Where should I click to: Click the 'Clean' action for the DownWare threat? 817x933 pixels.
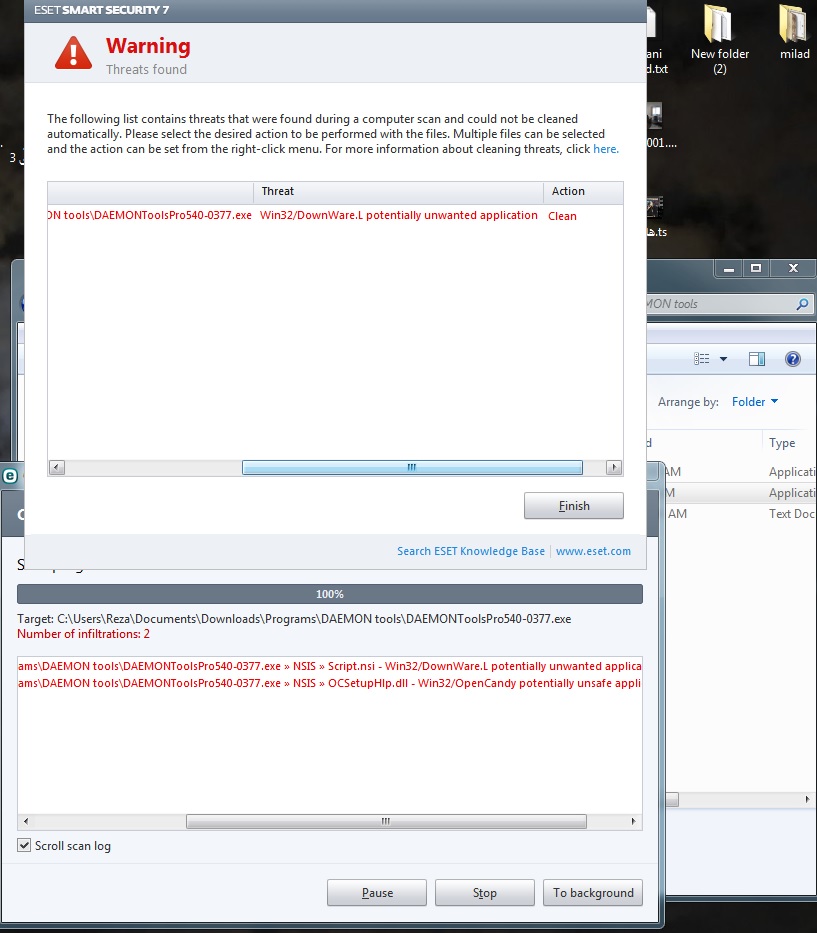[x=562, y=216]
